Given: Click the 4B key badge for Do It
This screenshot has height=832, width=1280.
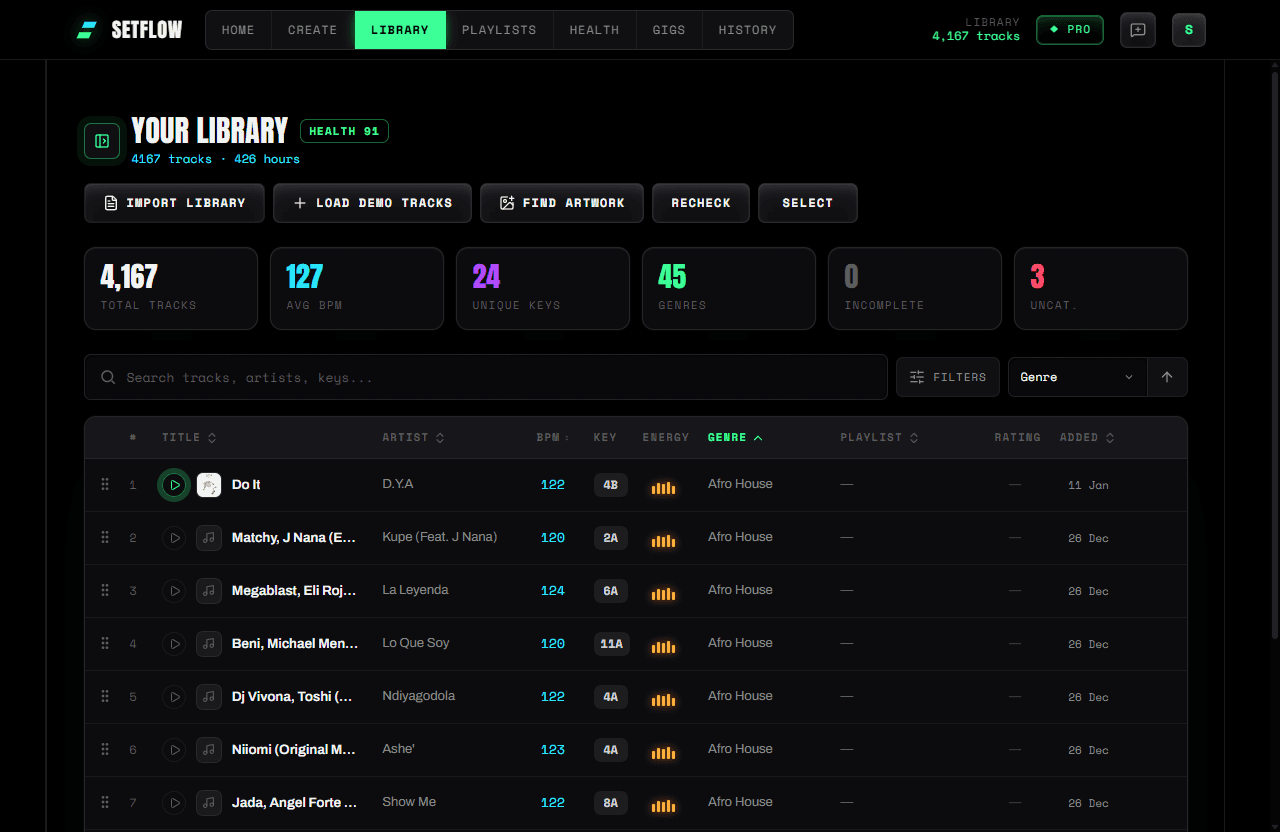Looking at the screenshot, I should (611, 485).
